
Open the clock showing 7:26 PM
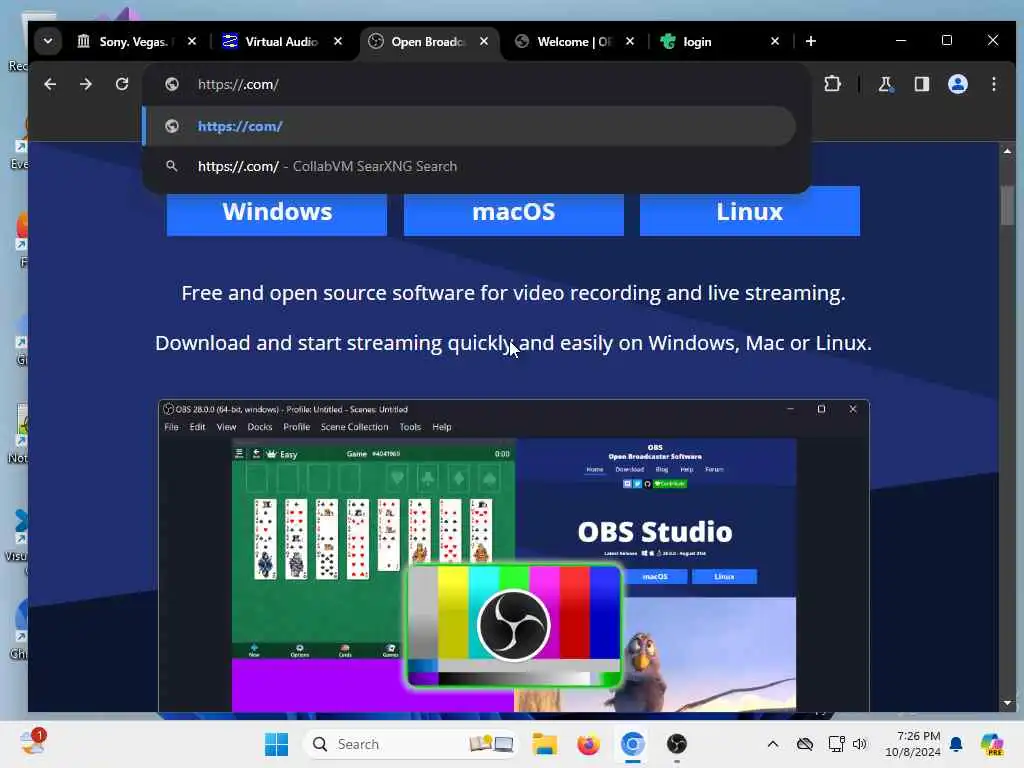tap(912, 744)
